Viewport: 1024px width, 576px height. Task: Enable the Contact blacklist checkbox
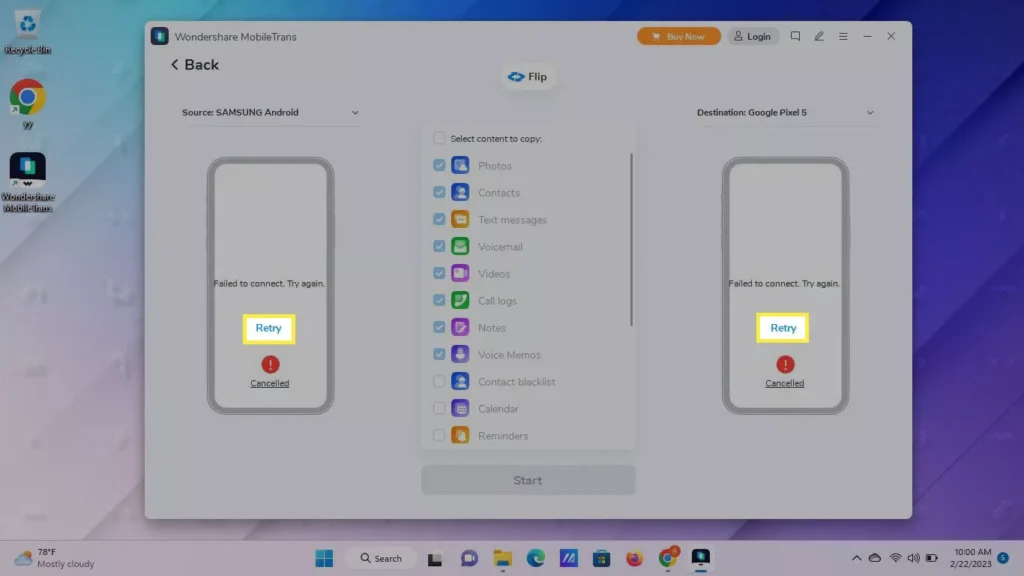pos(439,382)
